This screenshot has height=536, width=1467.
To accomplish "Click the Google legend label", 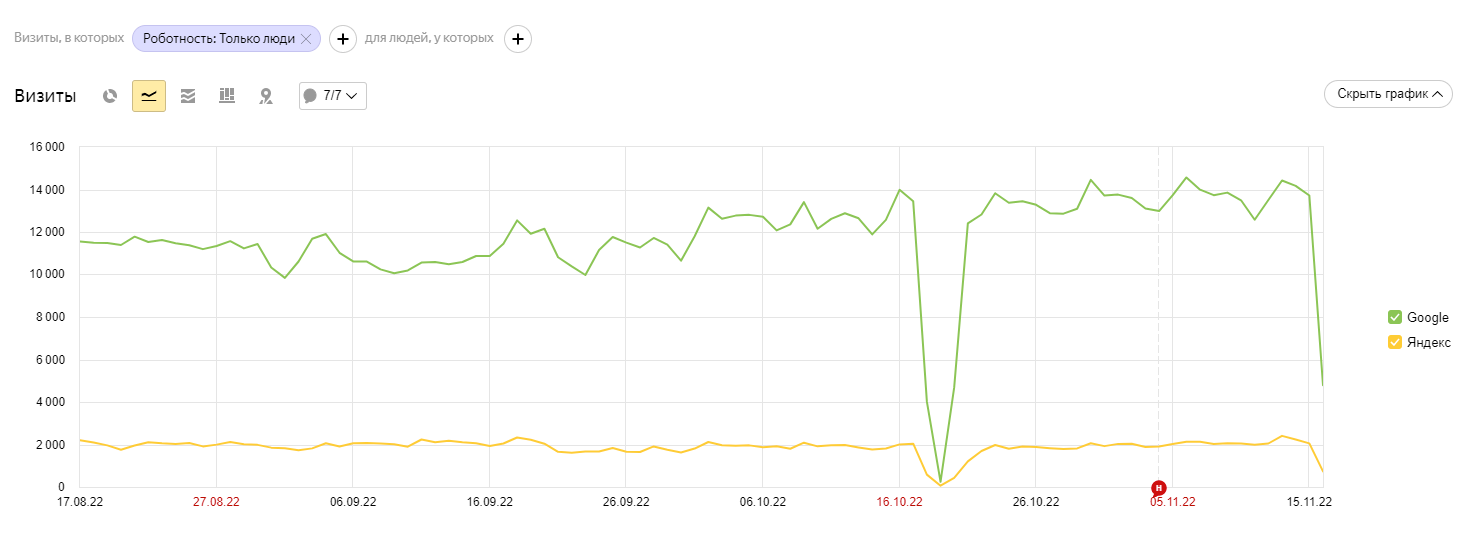I will pos(1428,318).
